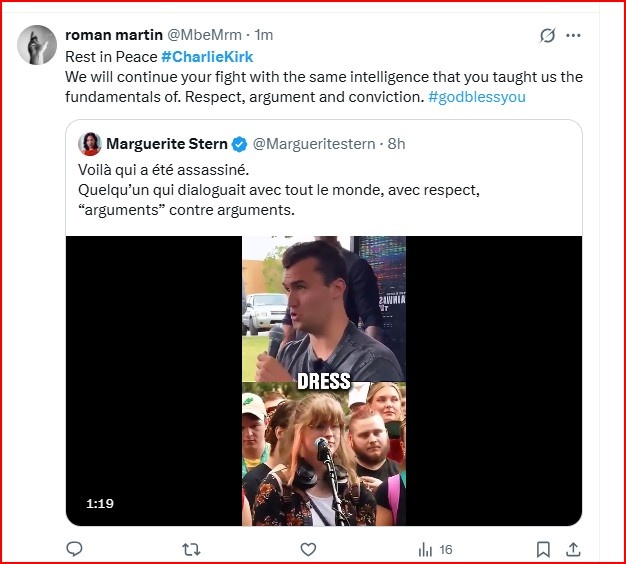Click the Grok icon on the post
The height and width of the screenshot is (564, 626).
547,36
